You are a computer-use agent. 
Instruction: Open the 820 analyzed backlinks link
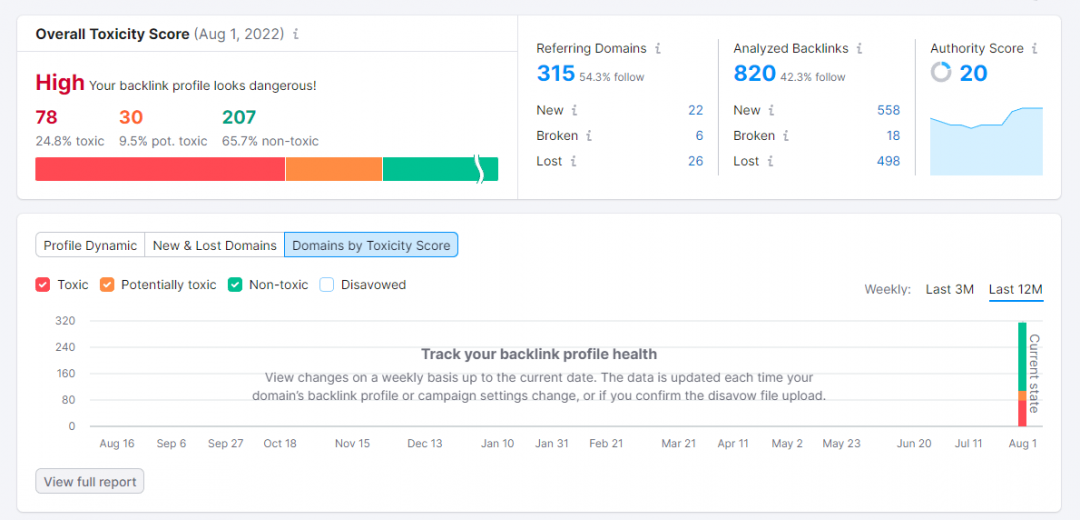coord(754,73)
